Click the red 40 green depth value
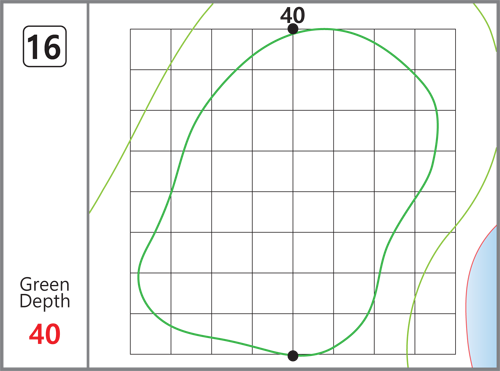This screenshot has height=371, width=500. tap(45, 334)
